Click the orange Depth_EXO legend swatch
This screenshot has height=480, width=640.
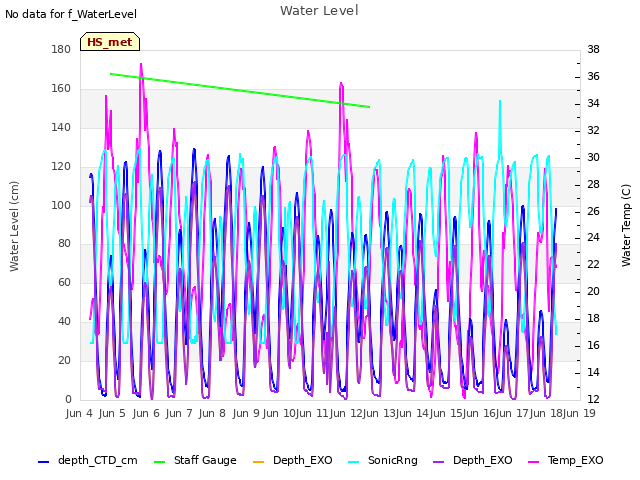click(259, 462)
